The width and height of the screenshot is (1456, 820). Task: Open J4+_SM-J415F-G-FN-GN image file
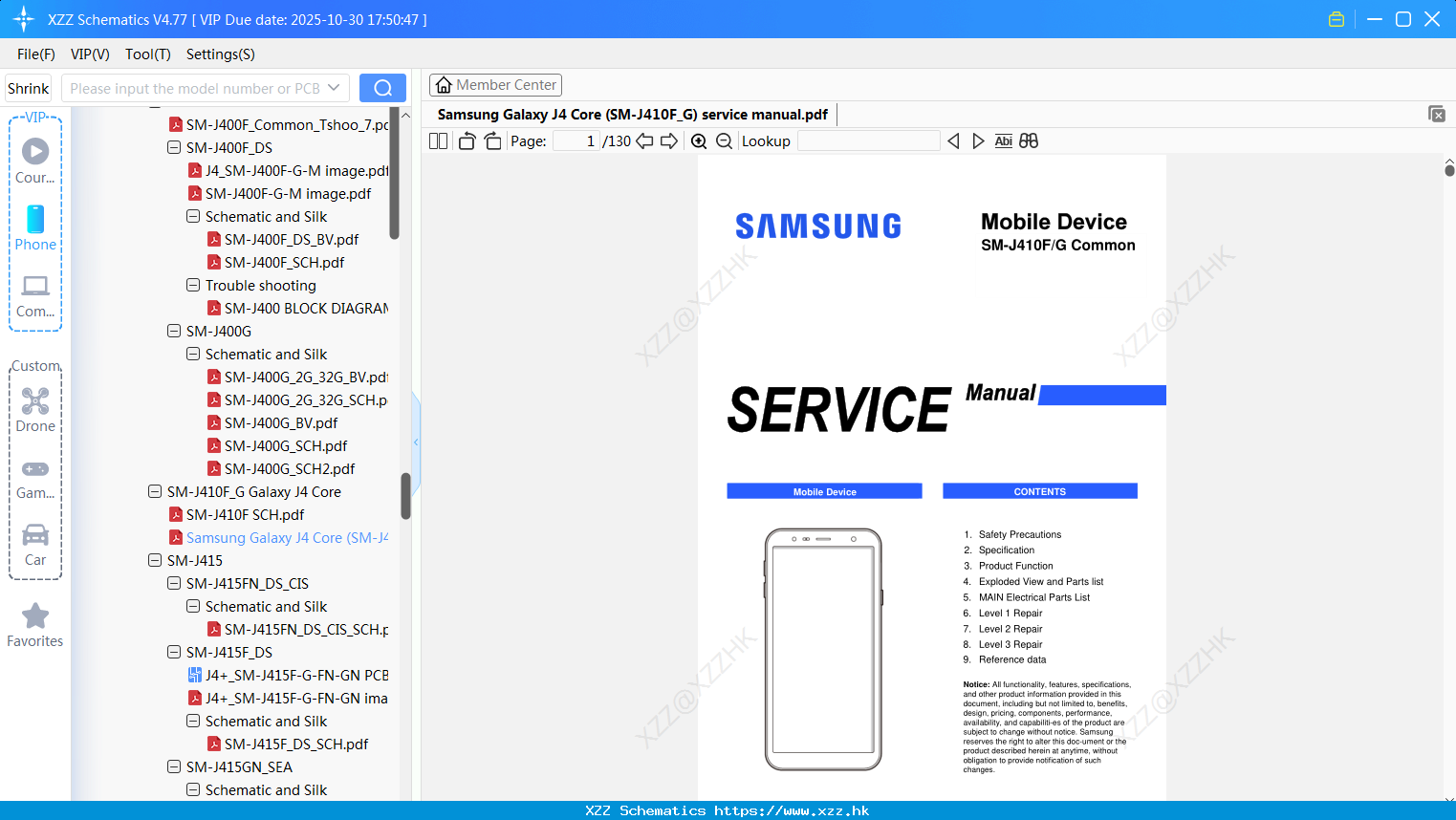point(296,699)
